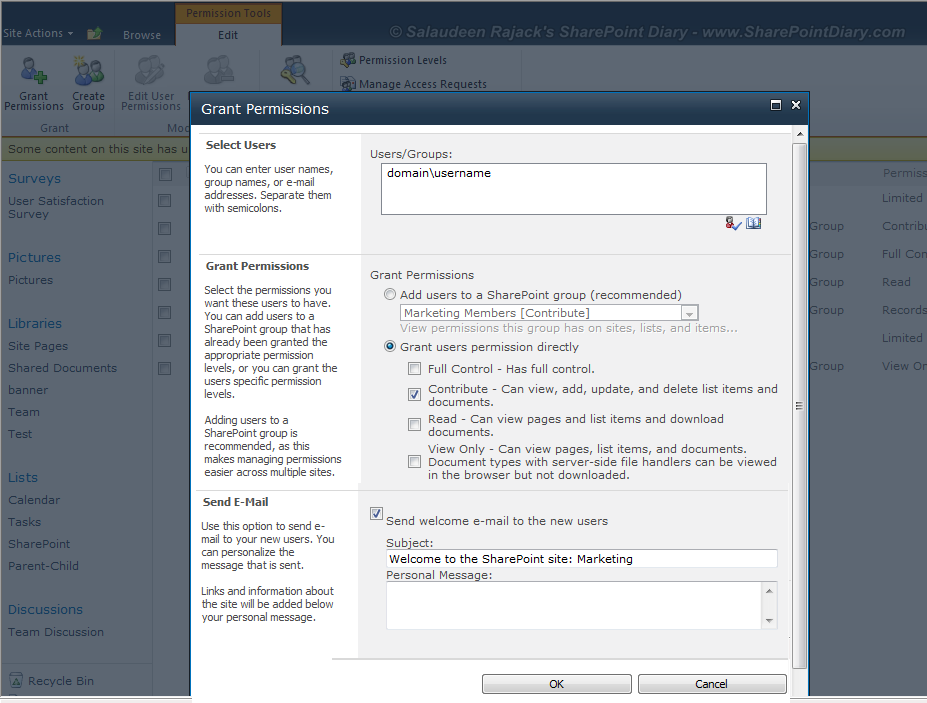Click View permissions this group has link

click(569, 328)
